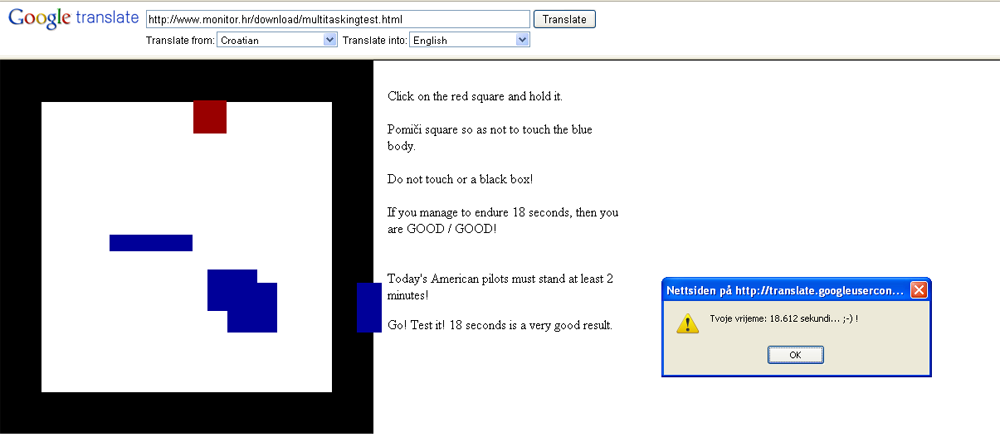The width and height of the screenshot is (1000, 437).
Task: Open the Translate into English dropdown
Action: [x=469, y=40]
